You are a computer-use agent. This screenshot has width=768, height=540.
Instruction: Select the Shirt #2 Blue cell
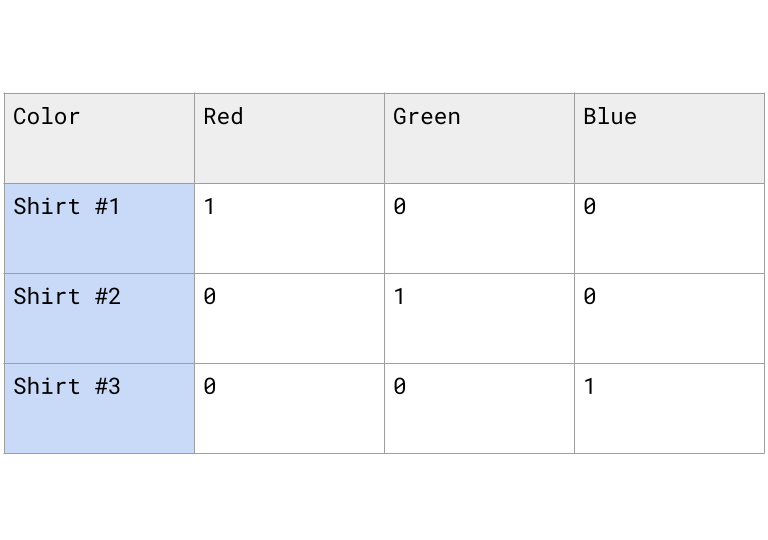point(669,318)
